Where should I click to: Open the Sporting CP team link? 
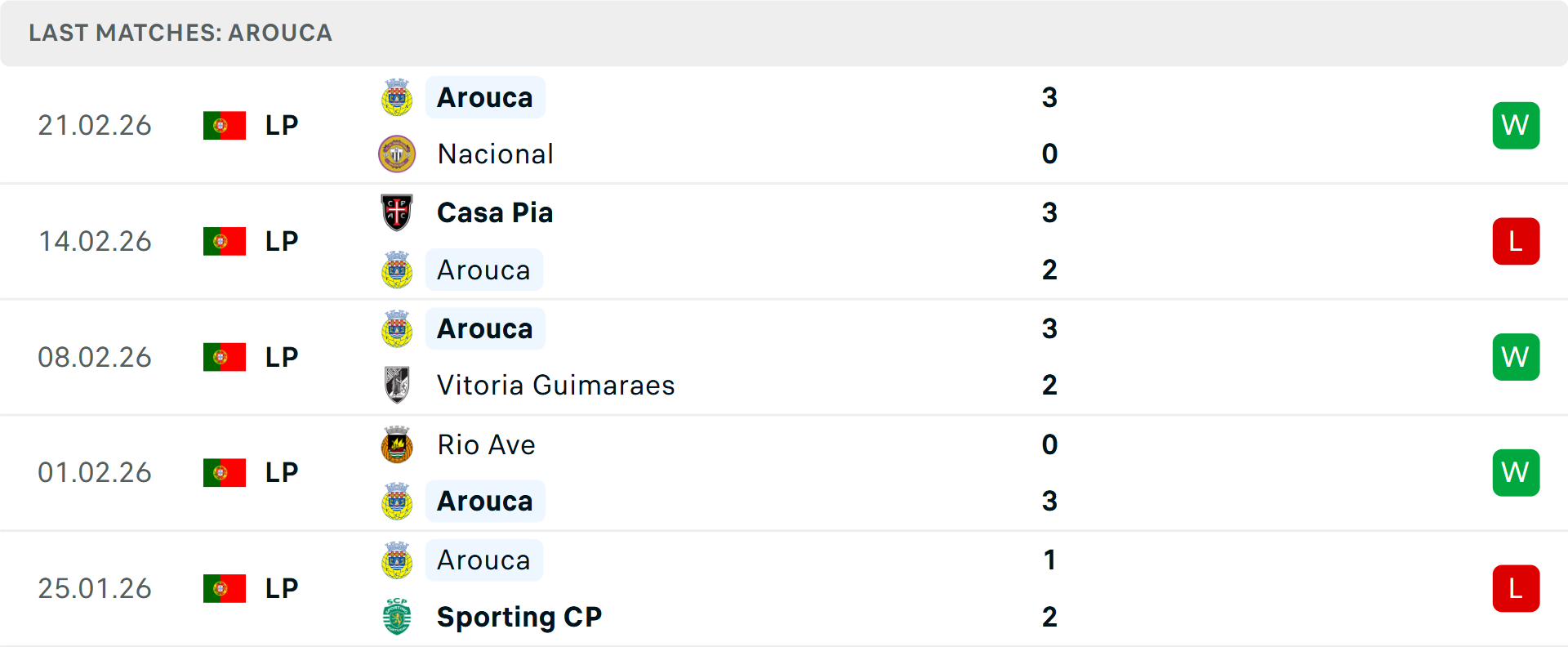click(519, 617)
